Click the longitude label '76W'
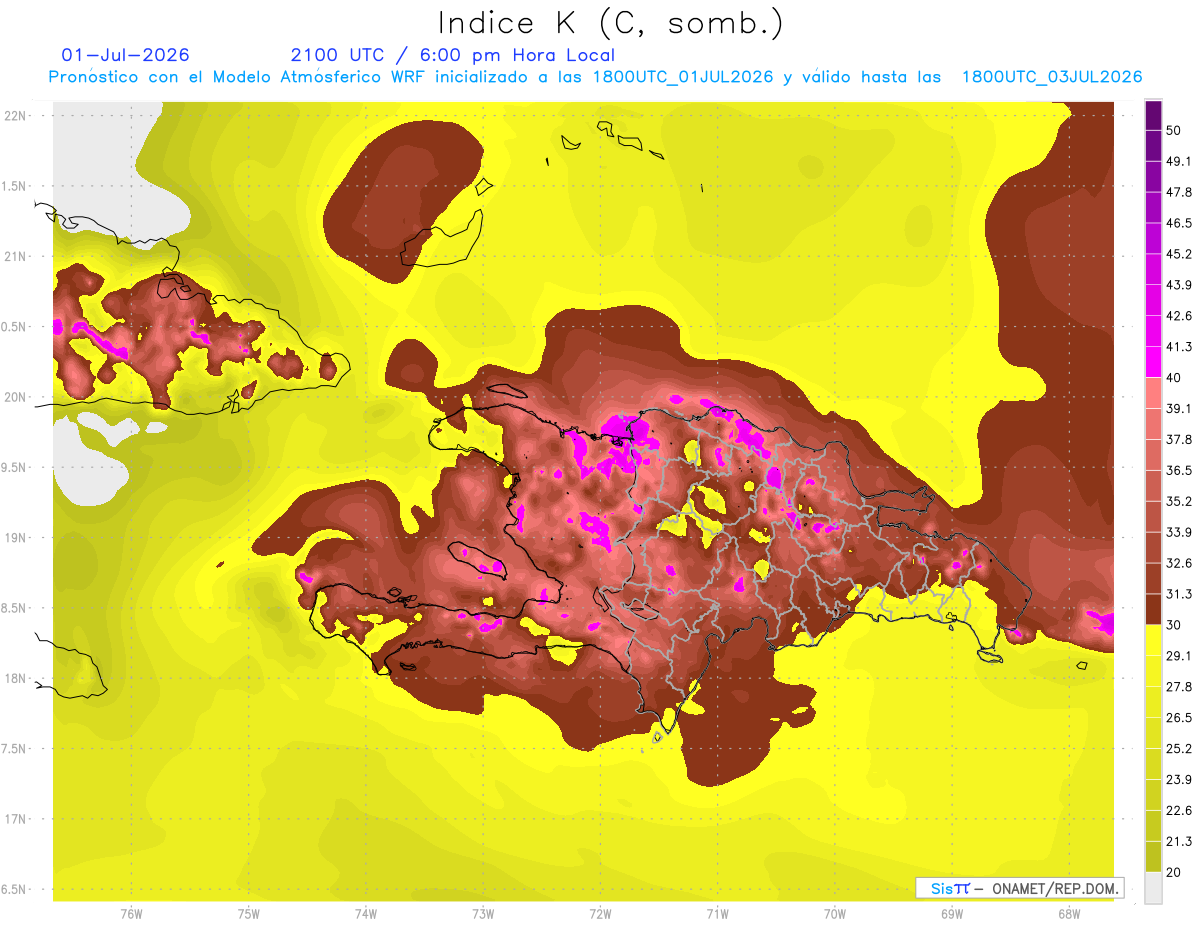The image size is (1200, 927). click(x=131, y=914)
